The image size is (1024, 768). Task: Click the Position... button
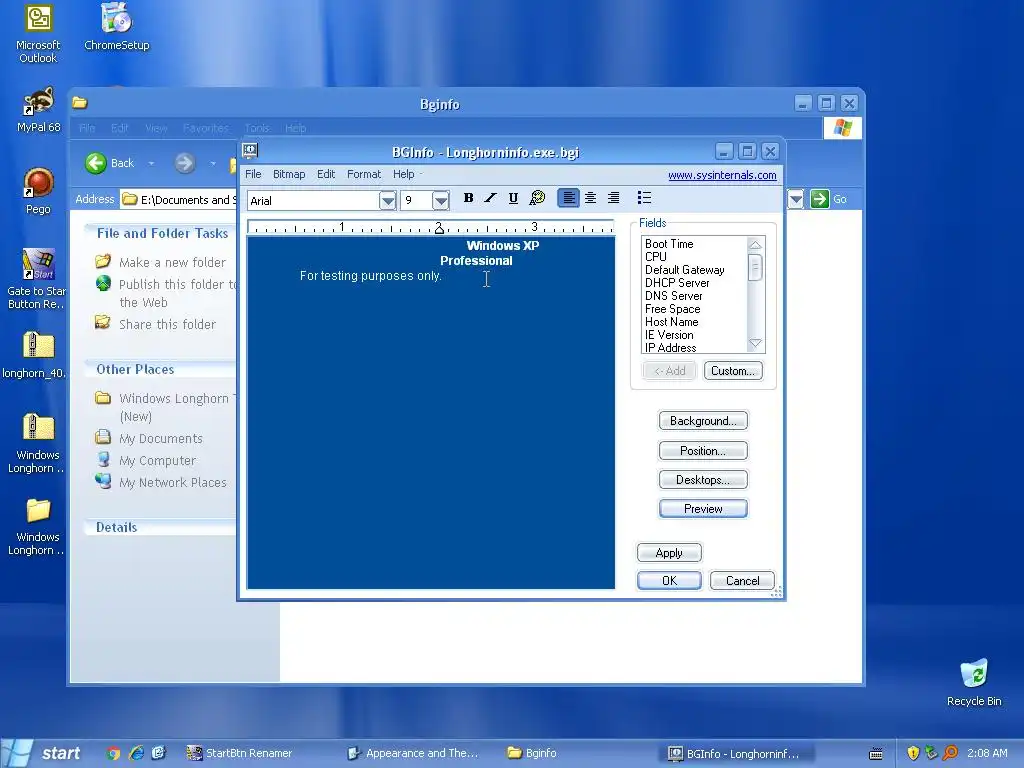click(703, 451)
